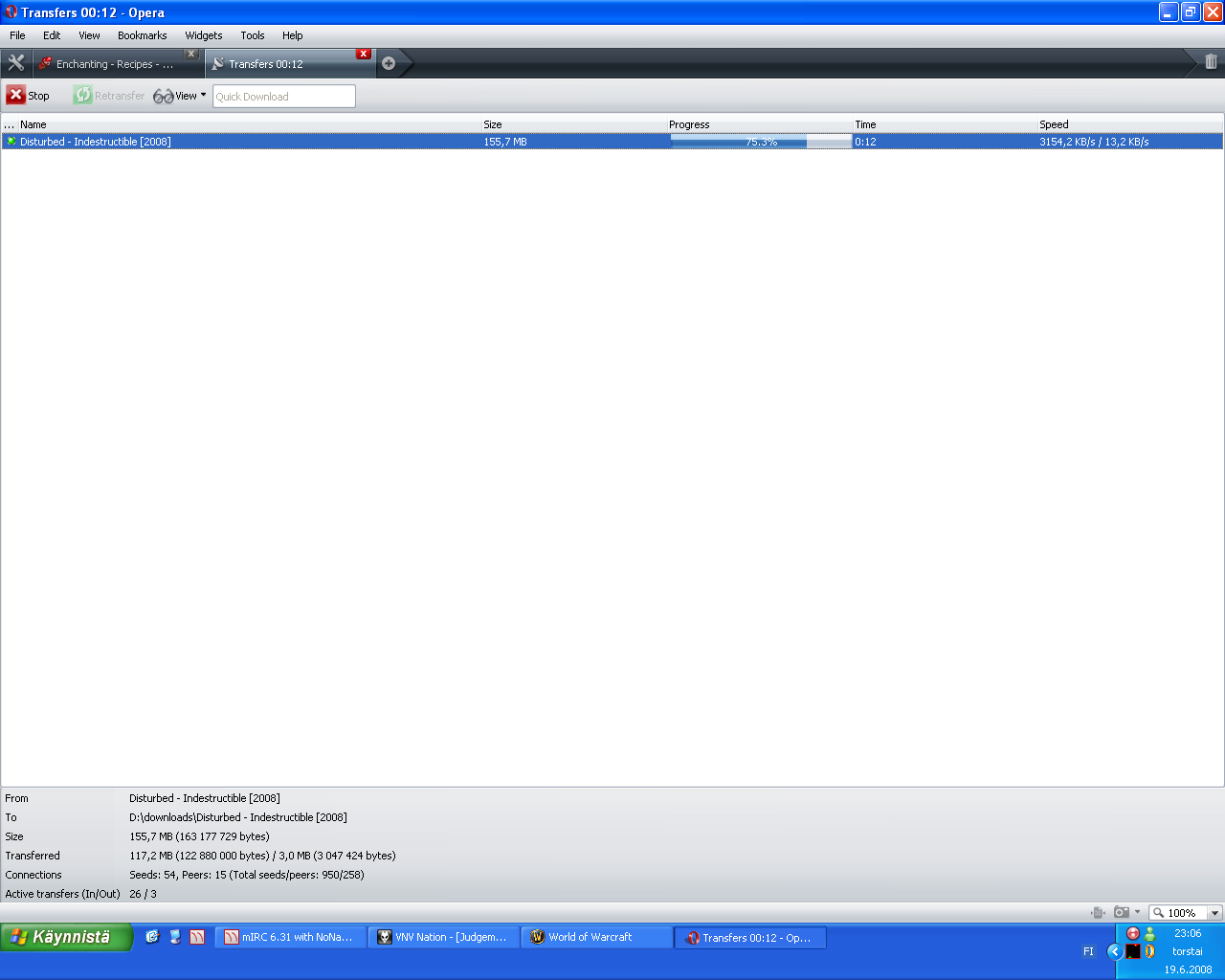Select the Disturbed - Indestructible [2008] transfer
The width and height of the screenshot is (1225, 980).
pos(612,142)
